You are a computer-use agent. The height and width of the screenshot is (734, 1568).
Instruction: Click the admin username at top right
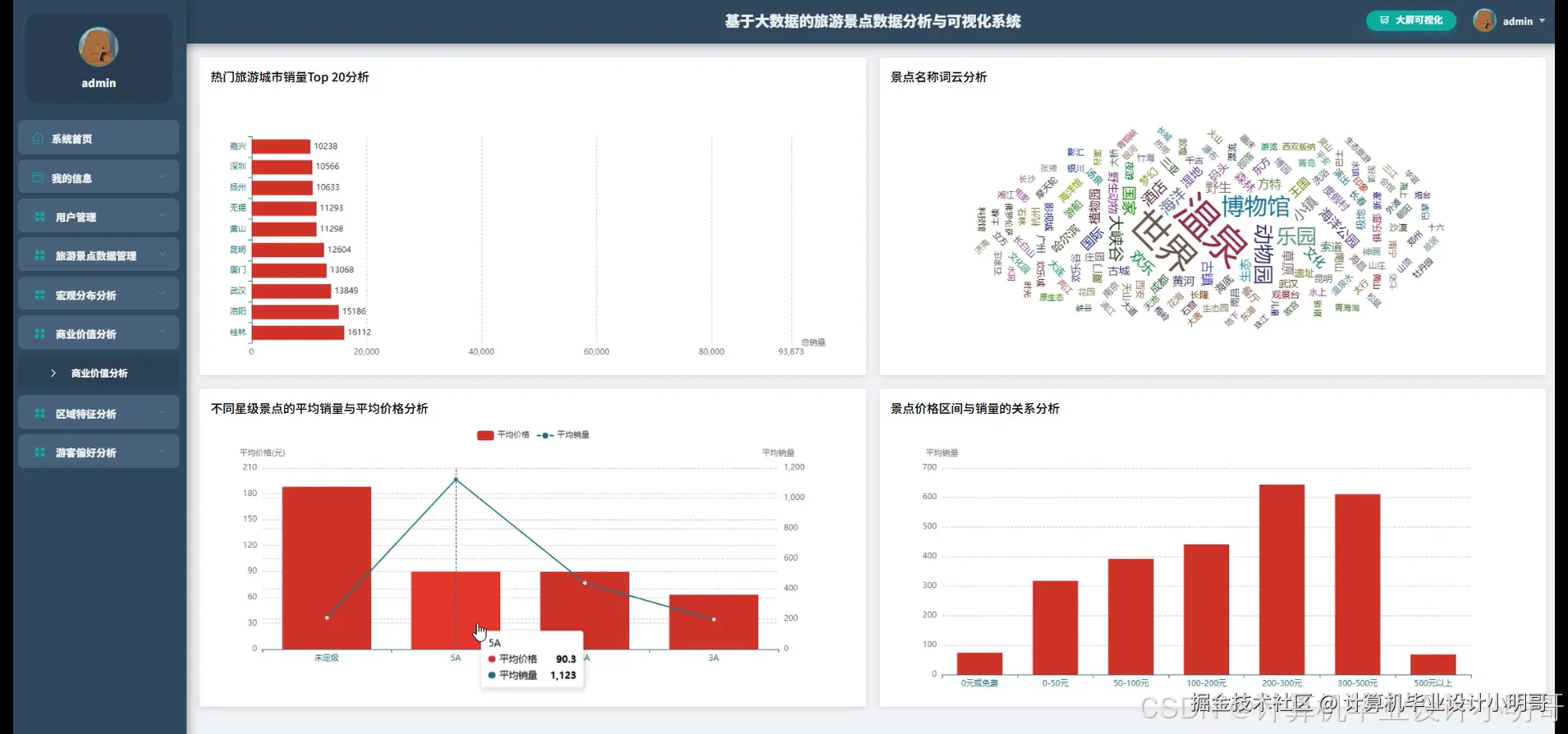(1517, 21)
